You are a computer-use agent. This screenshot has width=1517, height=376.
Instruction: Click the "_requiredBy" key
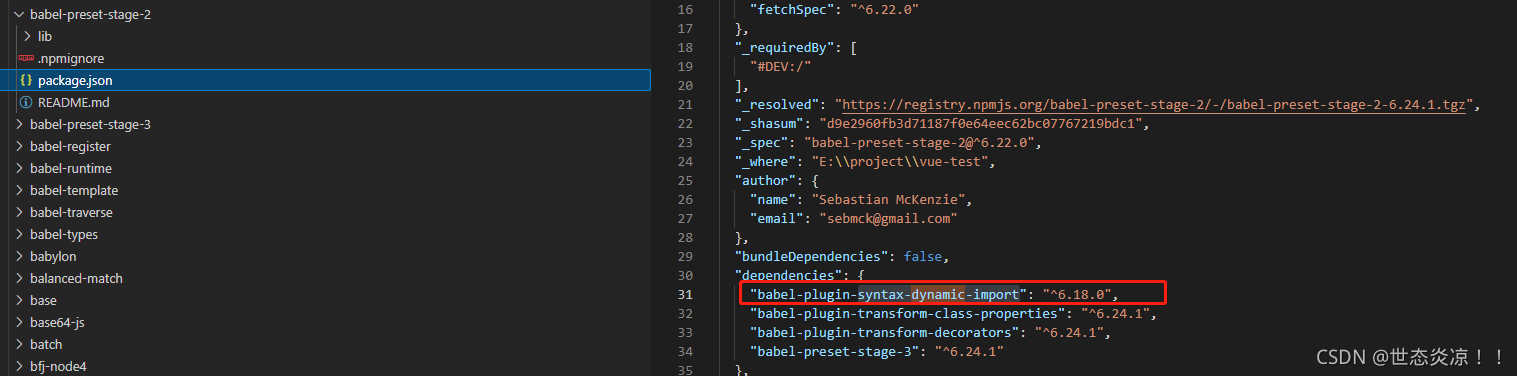point(784,48)
